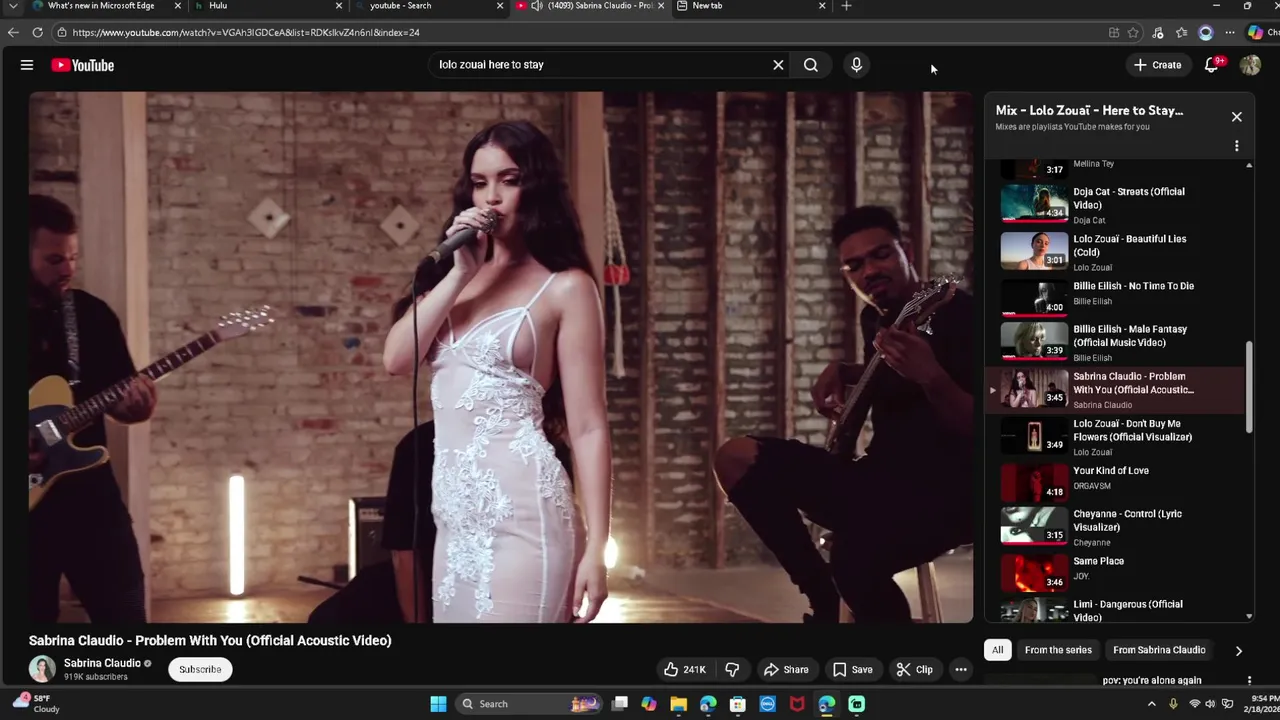1280x720 pixels.
Task: Play Lolo Zouaï - Beautiful Lies (Cold)
Action: tap(1115, 252)
